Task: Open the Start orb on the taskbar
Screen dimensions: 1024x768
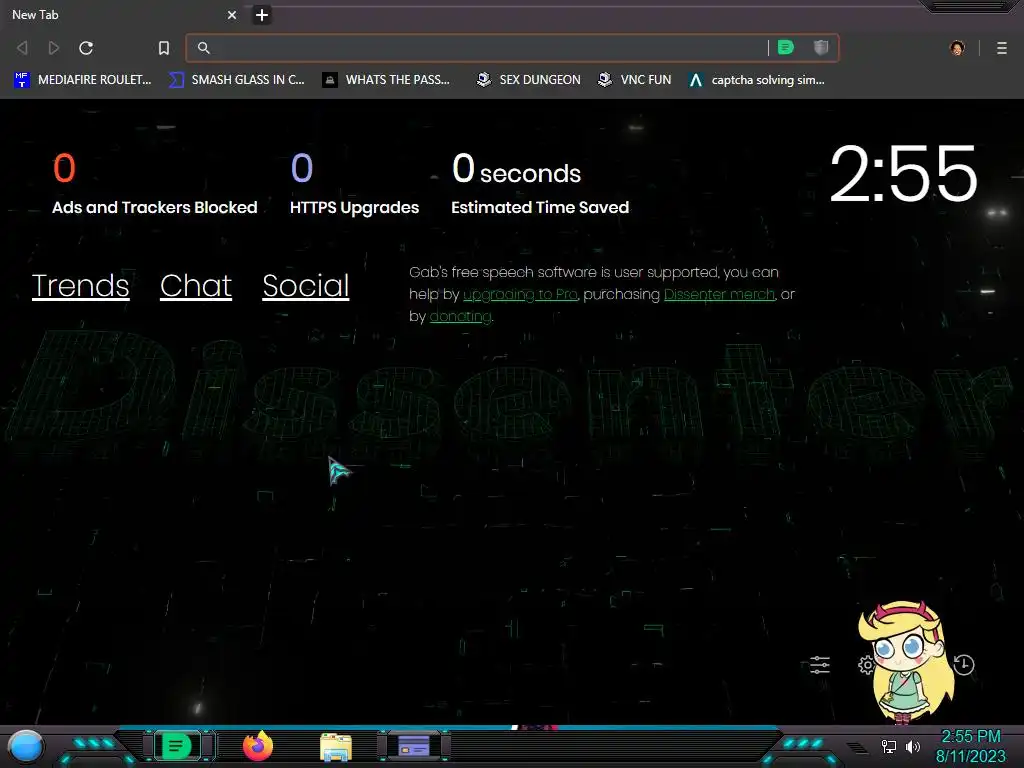Action: click(26, 746)
